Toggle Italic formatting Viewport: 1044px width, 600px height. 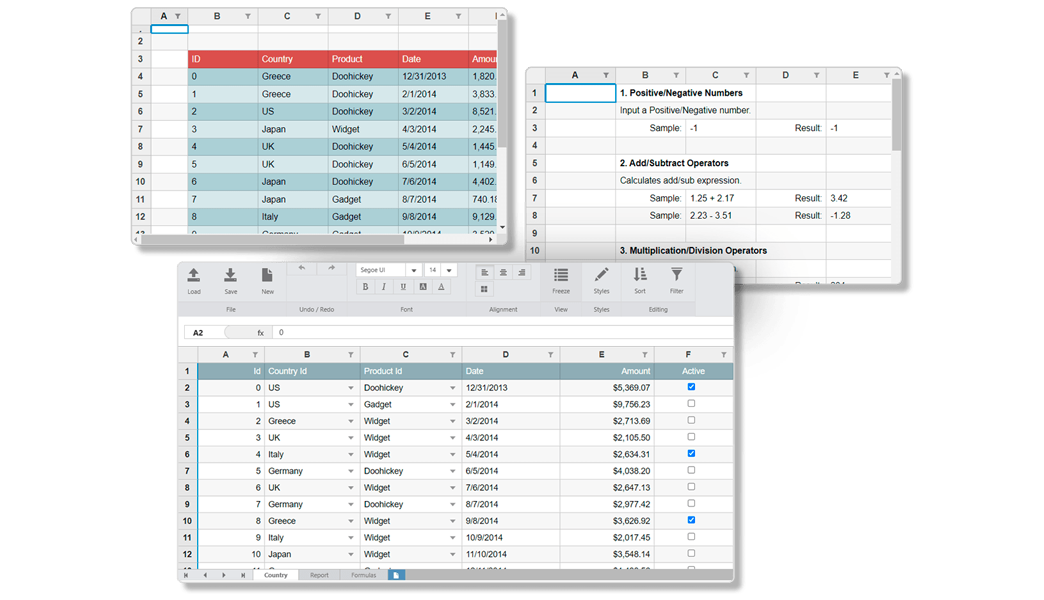384,287
